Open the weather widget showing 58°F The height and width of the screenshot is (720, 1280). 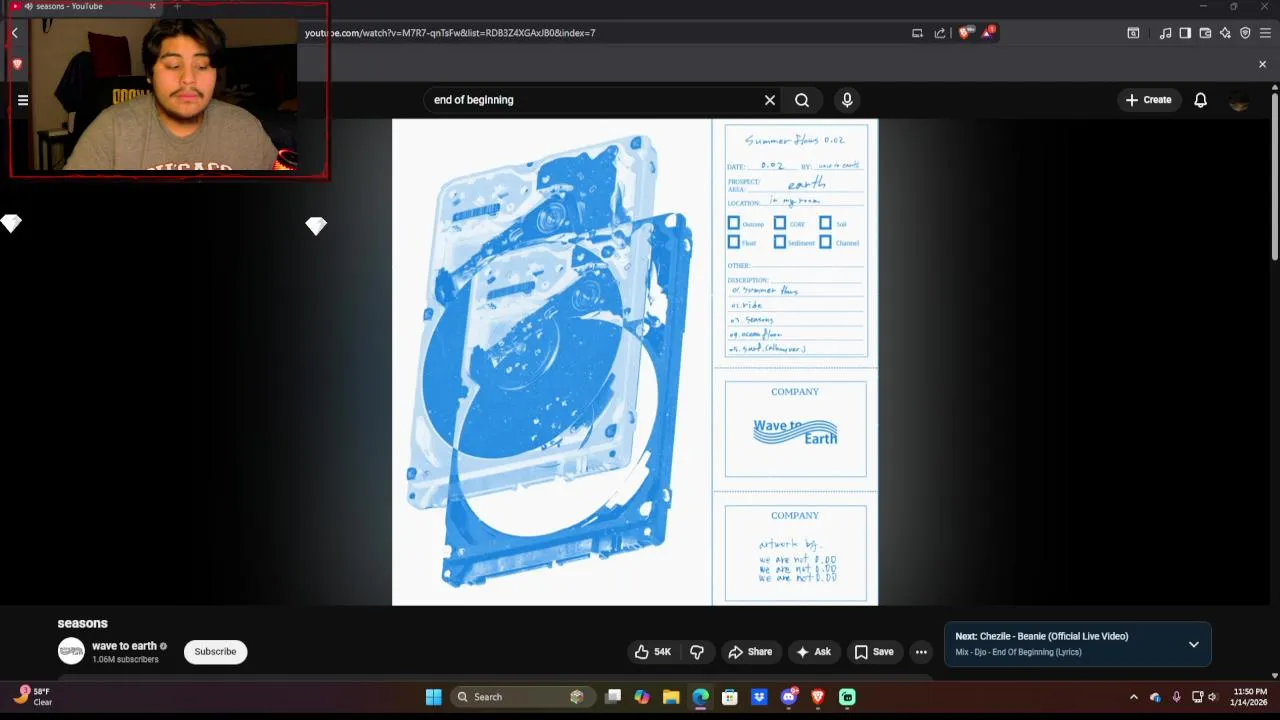click(34, 697)
